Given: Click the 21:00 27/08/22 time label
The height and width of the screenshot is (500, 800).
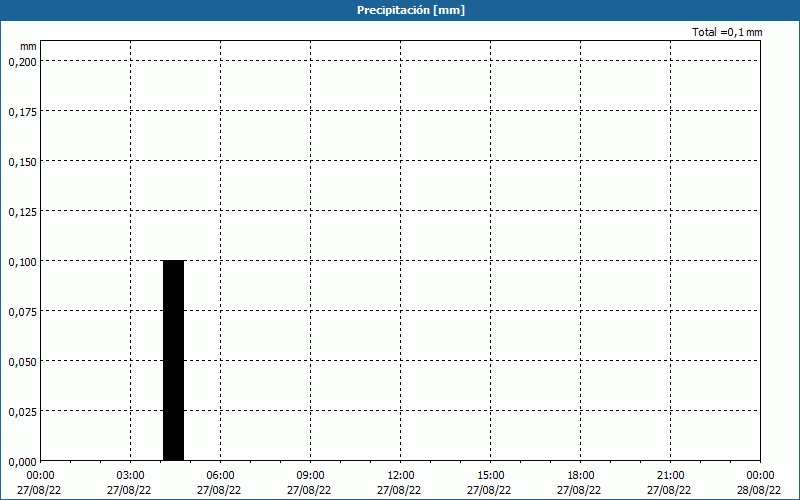Looking at the screenshot, I should coord(669,483).
